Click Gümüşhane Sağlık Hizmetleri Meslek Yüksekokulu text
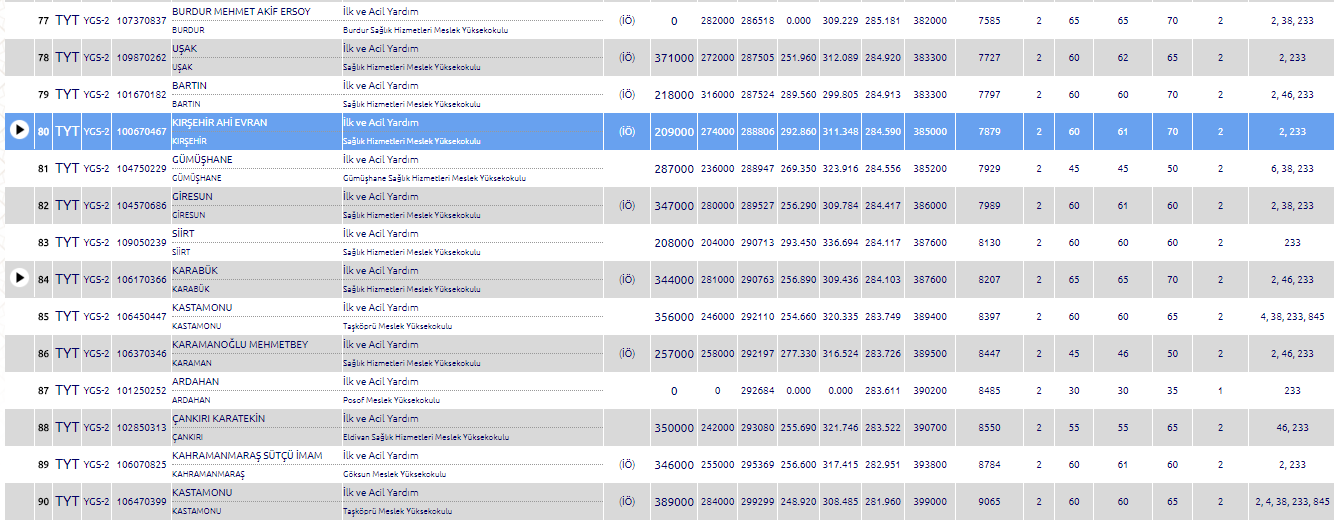The width and height of the screenshot is (1334, 523). tap(434, 178)
